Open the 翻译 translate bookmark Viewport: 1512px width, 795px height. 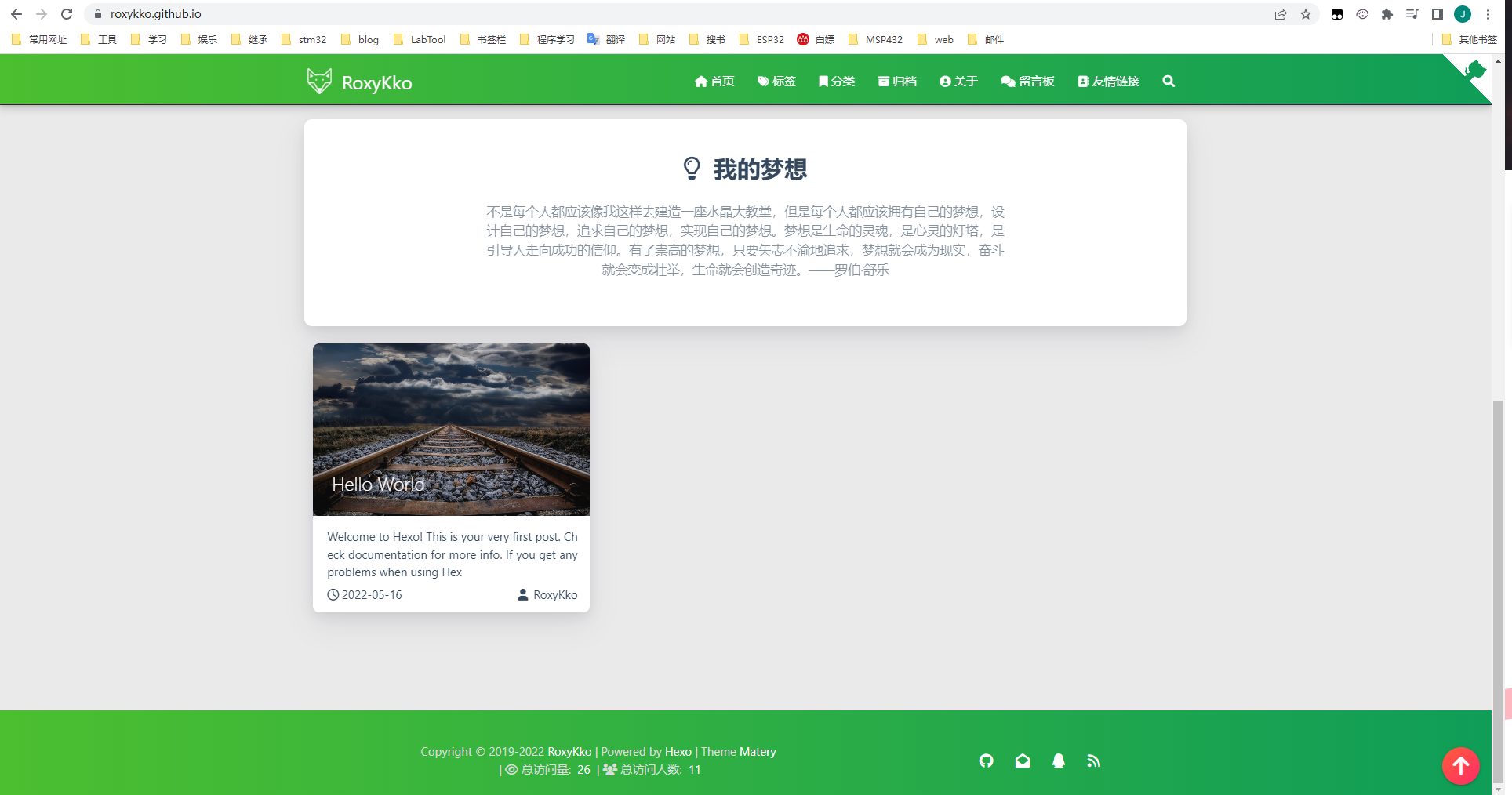point(607,39)
